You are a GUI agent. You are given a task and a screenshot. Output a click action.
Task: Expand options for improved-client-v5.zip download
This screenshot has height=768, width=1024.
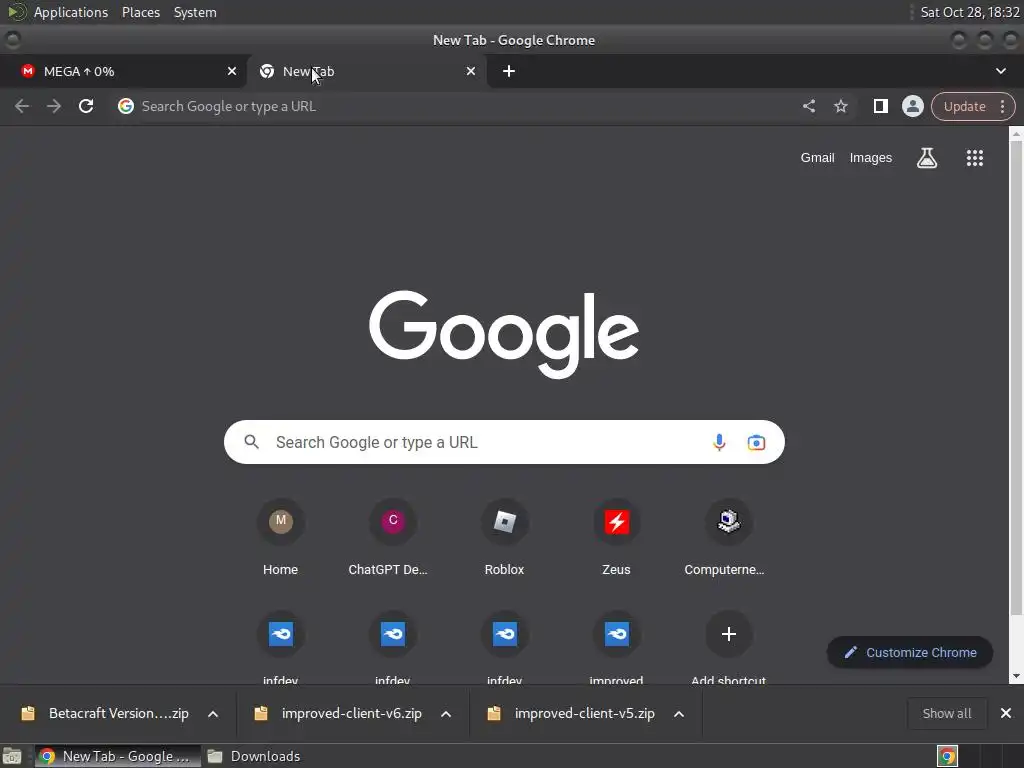pos(679,714)
